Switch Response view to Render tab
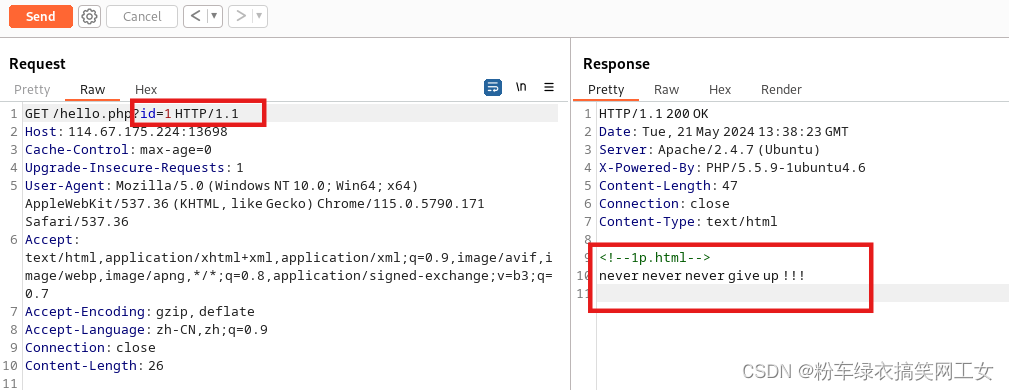Viewport: 1009px width, 390px height. click(781, 89)
